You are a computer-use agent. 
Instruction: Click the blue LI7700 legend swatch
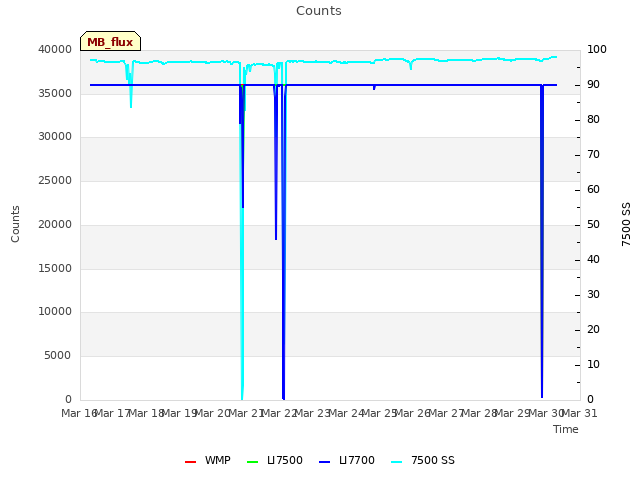tap(324, 462)
